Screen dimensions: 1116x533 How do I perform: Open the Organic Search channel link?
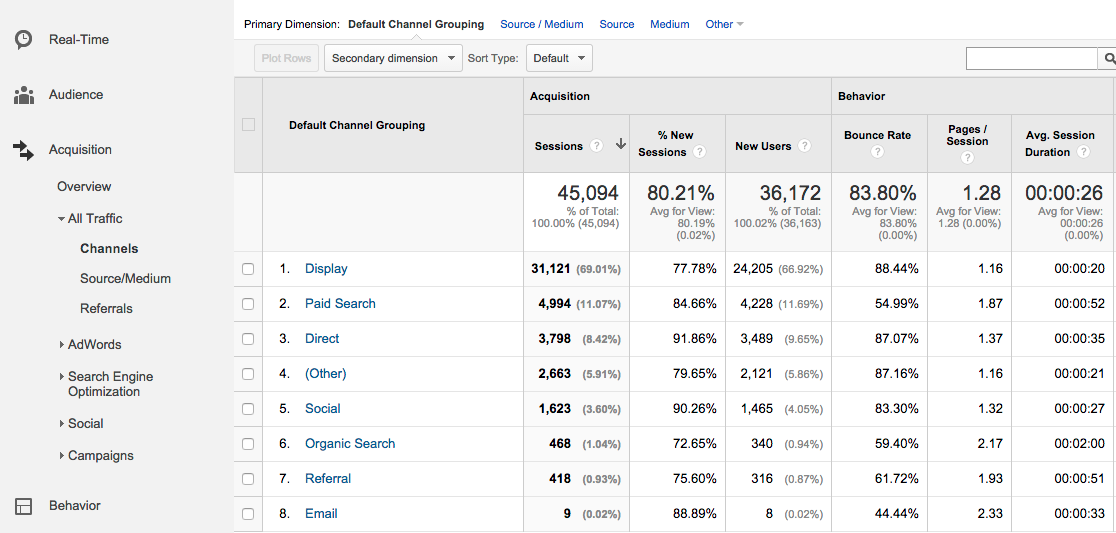350,444
